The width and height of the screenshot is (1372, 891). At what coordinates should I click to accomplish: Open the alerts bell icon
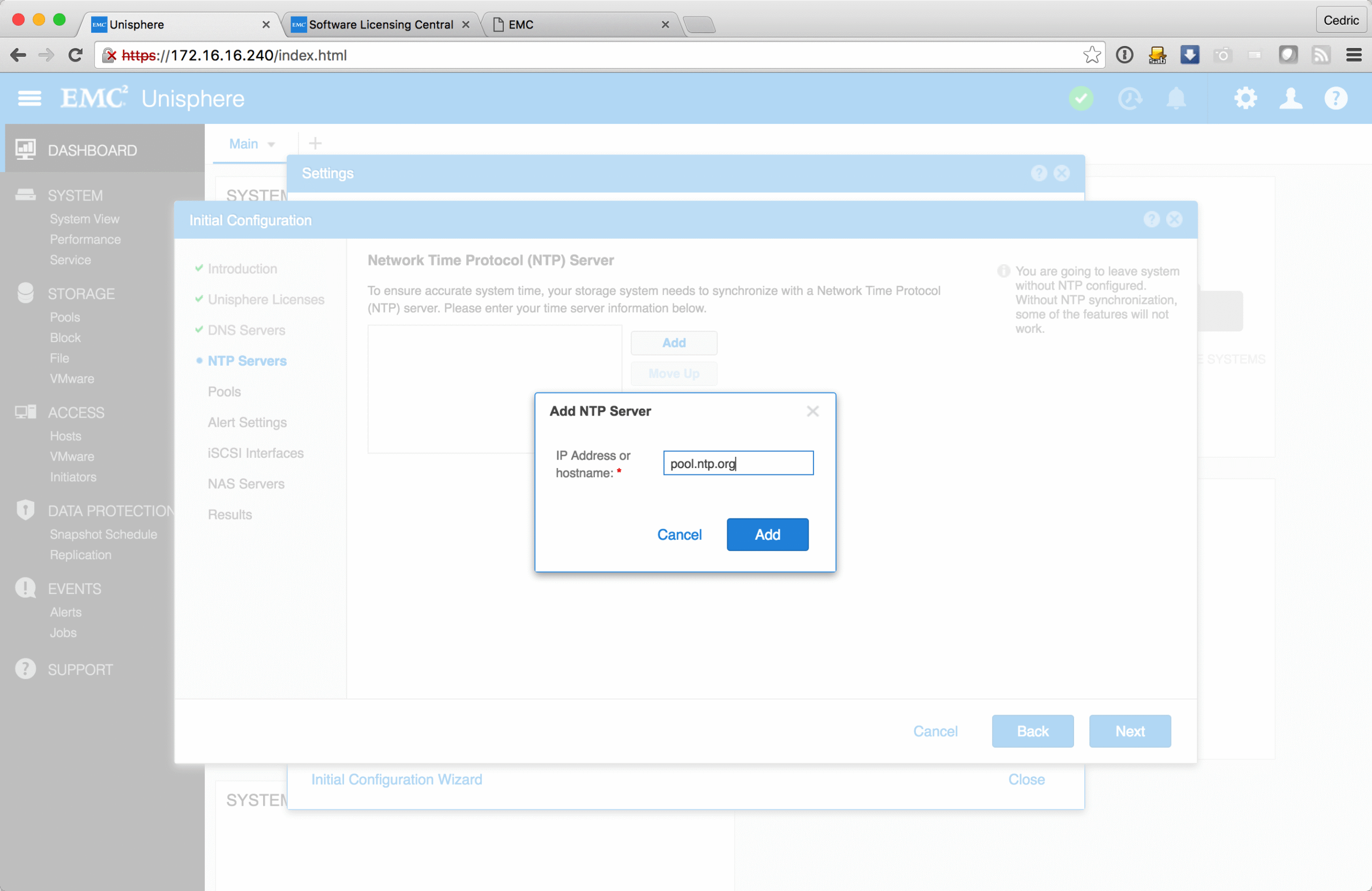click(x=1176, y=99)
